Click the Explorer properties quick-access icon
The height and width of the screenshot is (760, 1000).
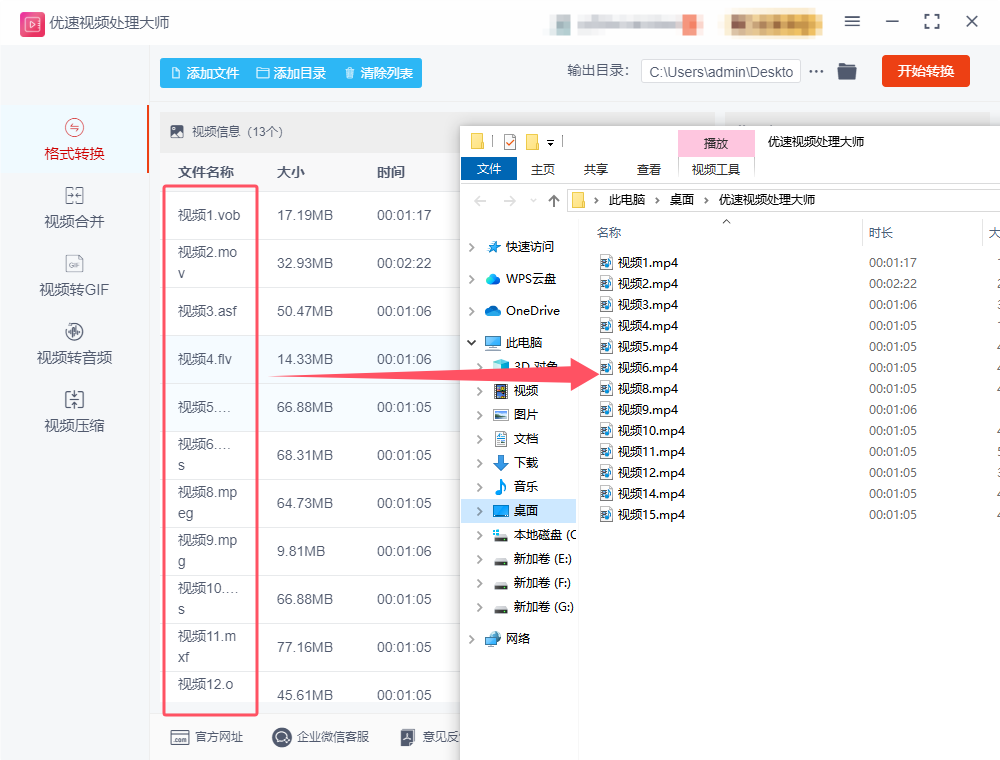tap(510, 142)
